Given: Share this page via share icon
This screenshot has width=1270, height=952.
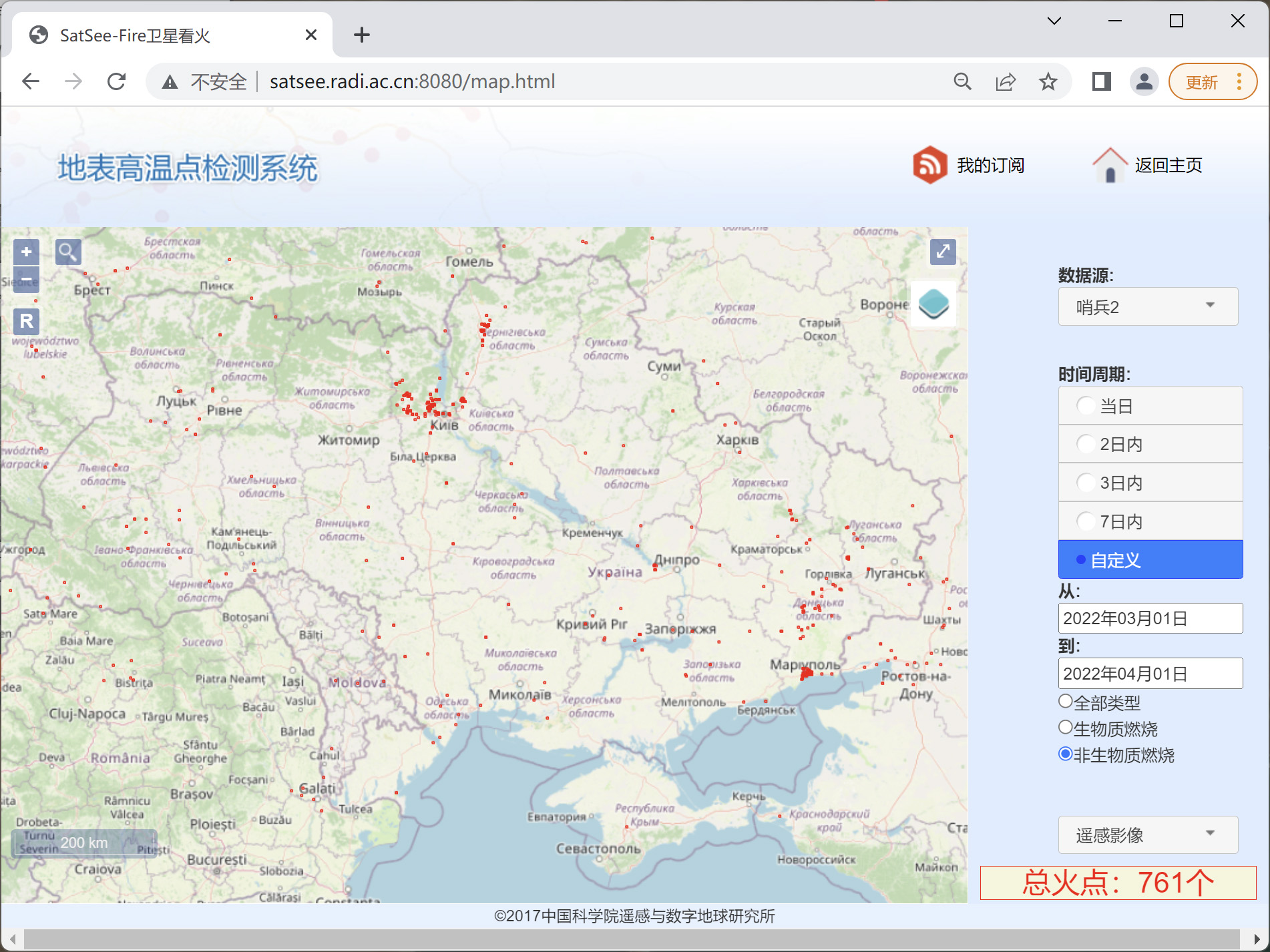Looking at the screenshot, I should click(1006, 81).
